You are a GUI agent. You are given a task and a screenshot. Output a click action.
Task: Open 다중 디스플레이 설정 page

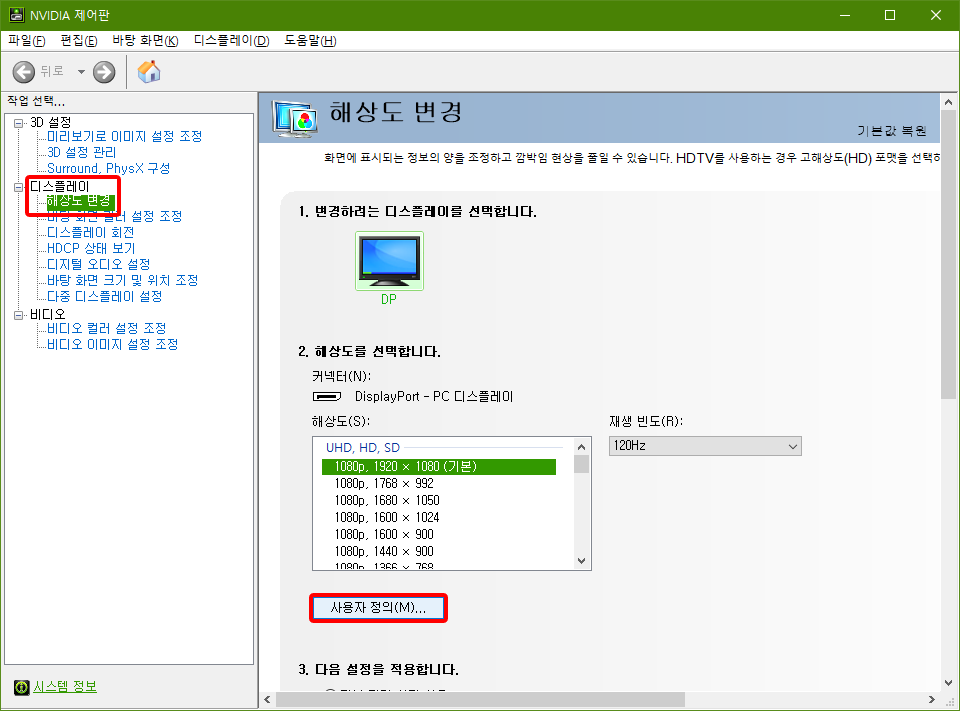[105, 296]
